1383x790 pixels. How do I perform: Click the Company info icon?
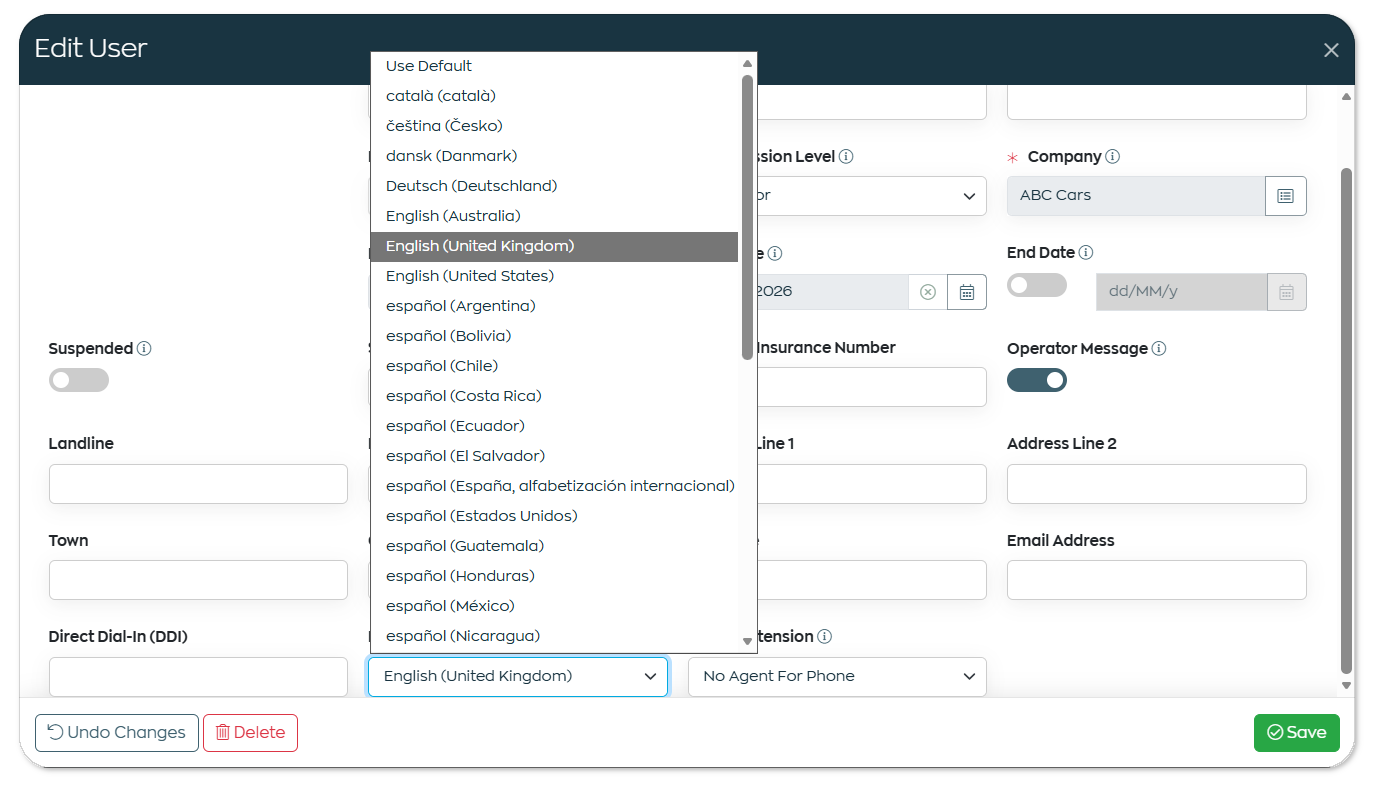point(1113,157)
